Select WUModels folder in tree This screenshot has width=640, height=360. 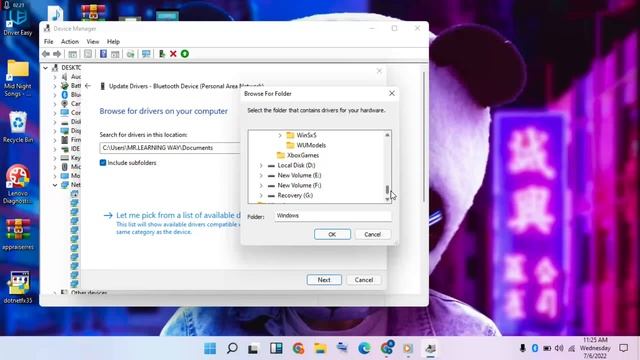[311, 145]
